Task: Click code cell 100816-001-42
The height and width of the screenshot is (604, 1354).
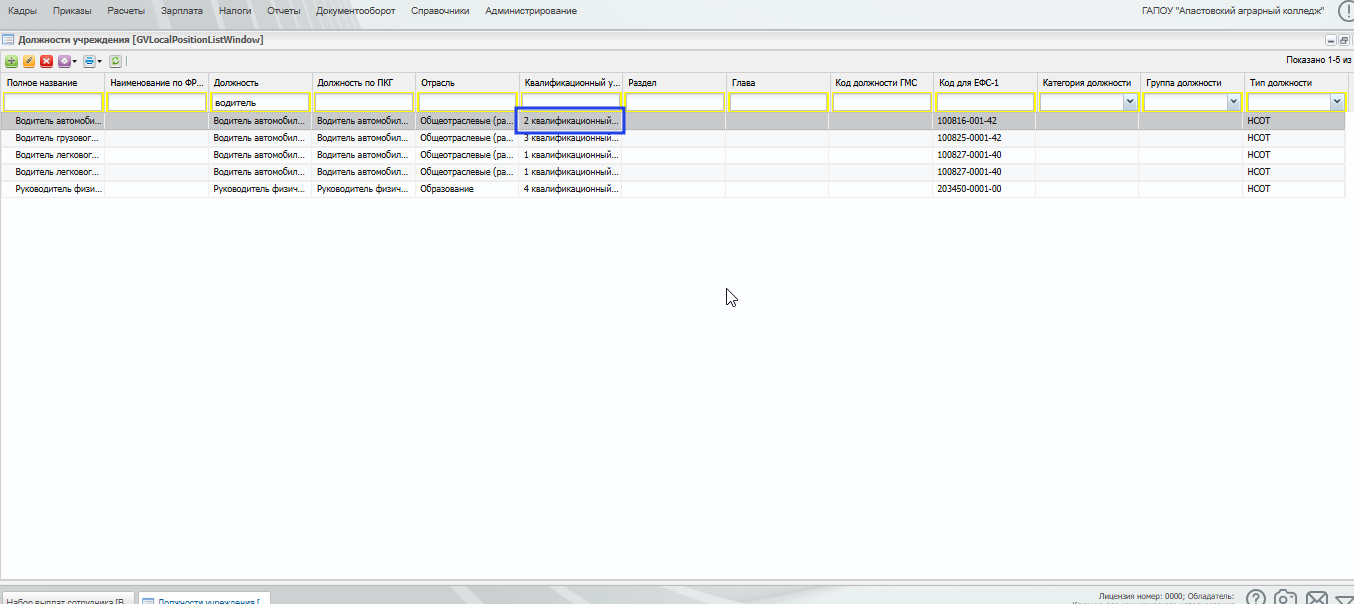Action: [x=985, y=121]
